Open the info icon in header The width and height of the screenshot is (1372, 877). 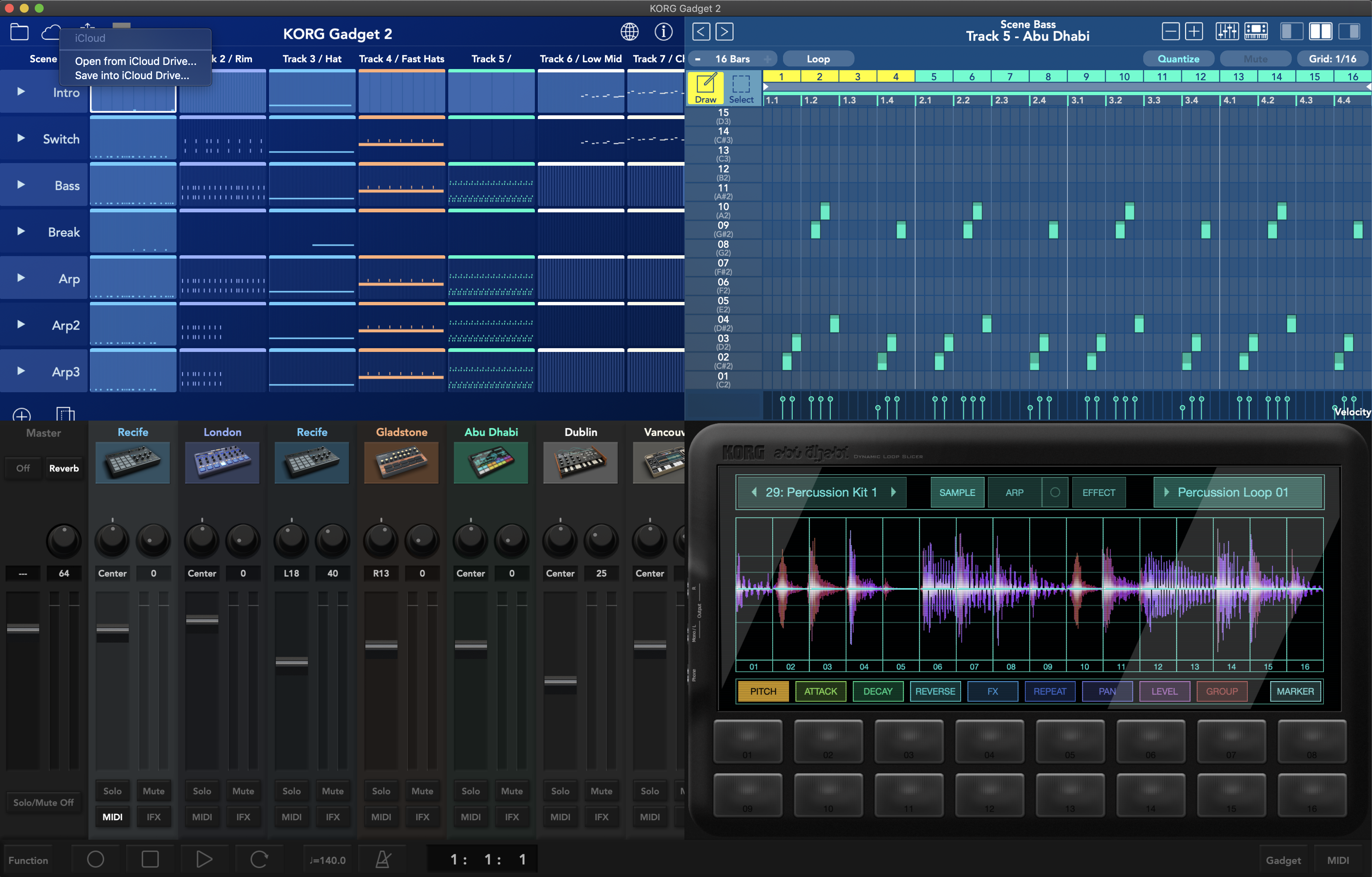tap(663, 32)
